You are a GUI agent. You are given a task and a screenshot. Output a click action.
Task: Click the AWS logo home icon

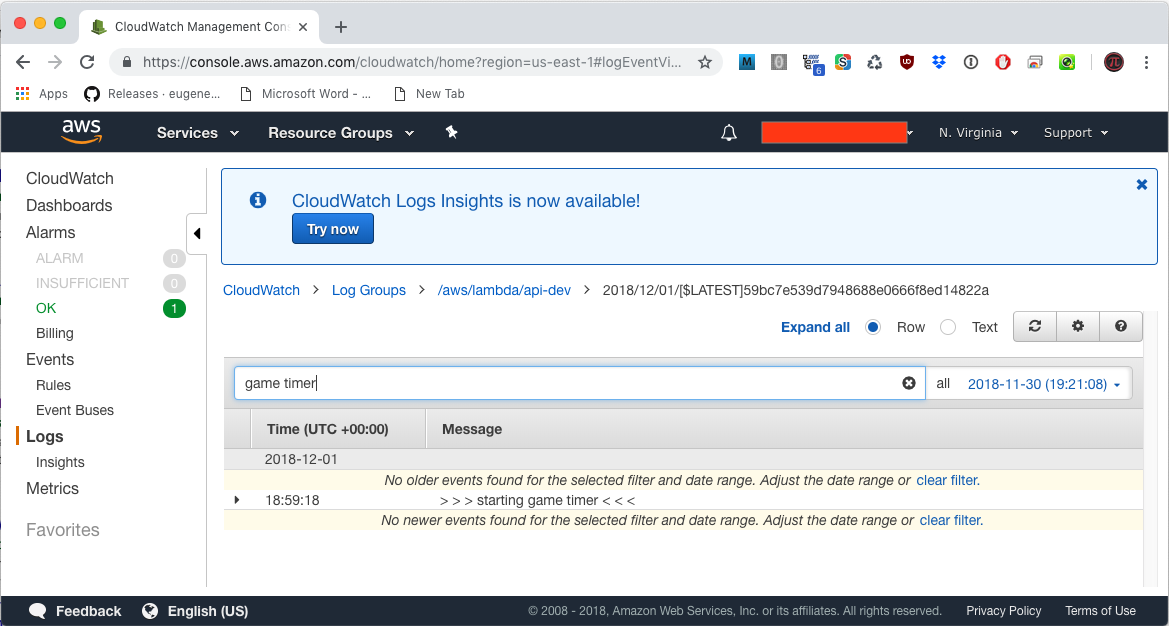pos(81,132)
